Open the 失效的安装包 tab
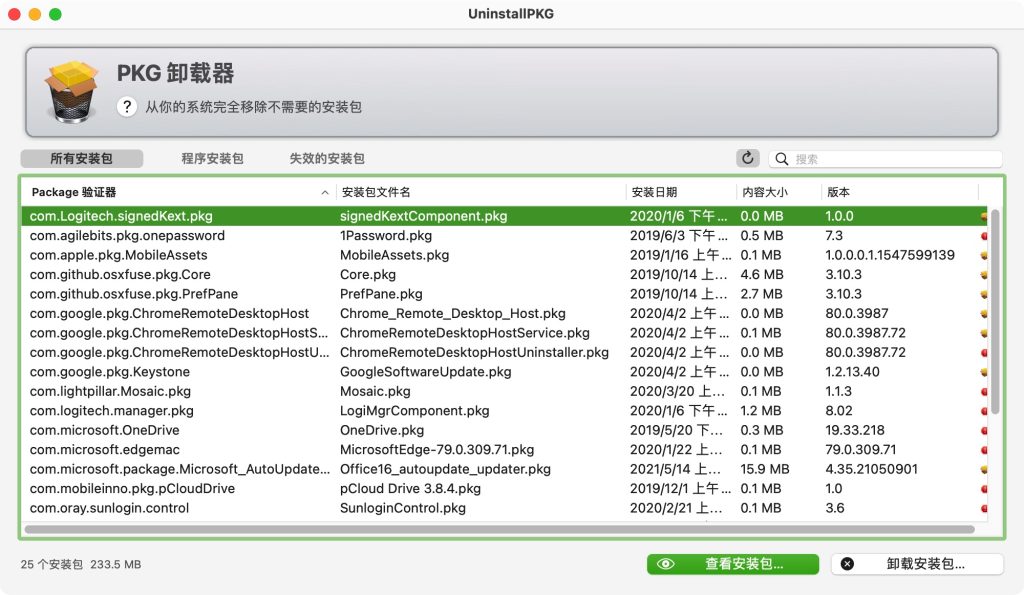1024x595 pixels. [327, 159]
